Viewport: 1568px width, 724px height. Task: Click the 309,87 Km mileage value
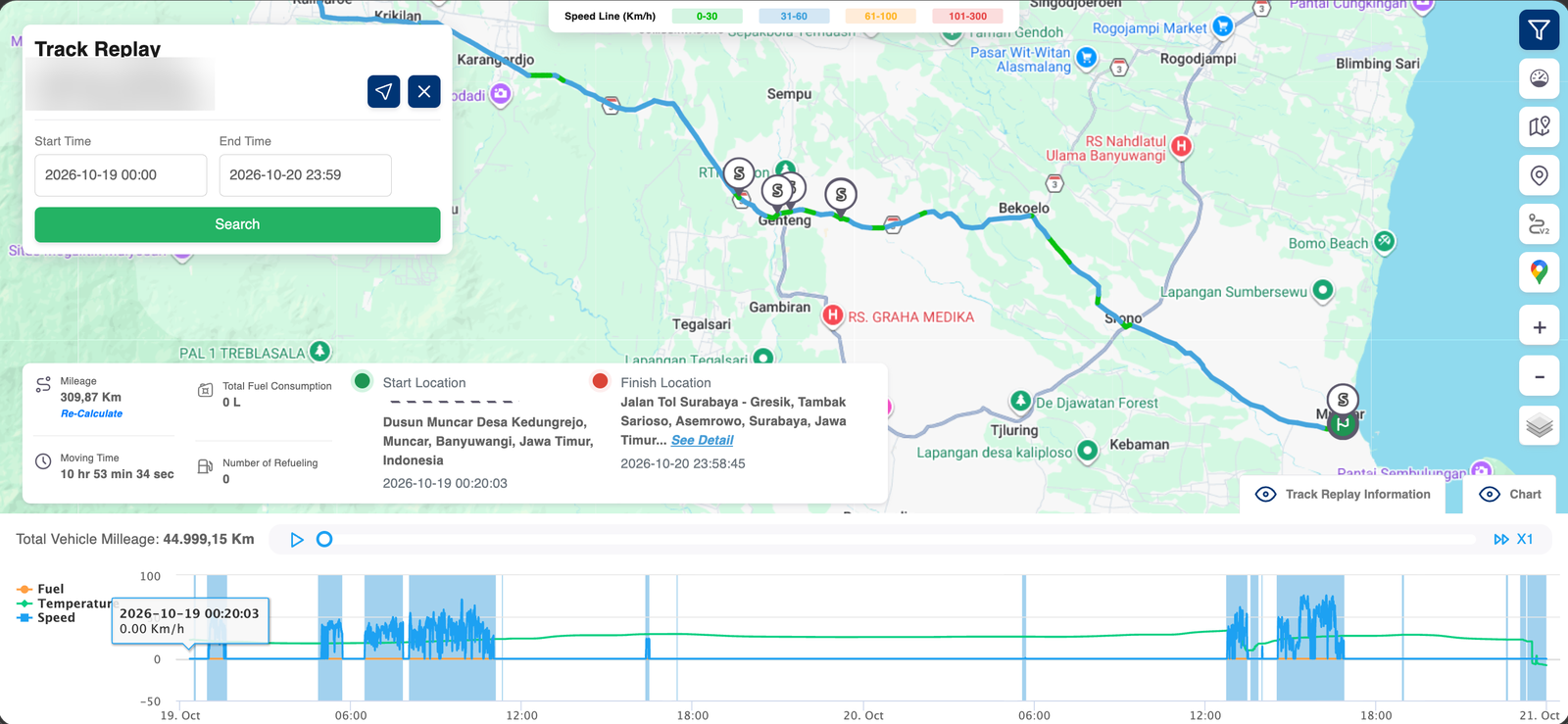[91, 397]
